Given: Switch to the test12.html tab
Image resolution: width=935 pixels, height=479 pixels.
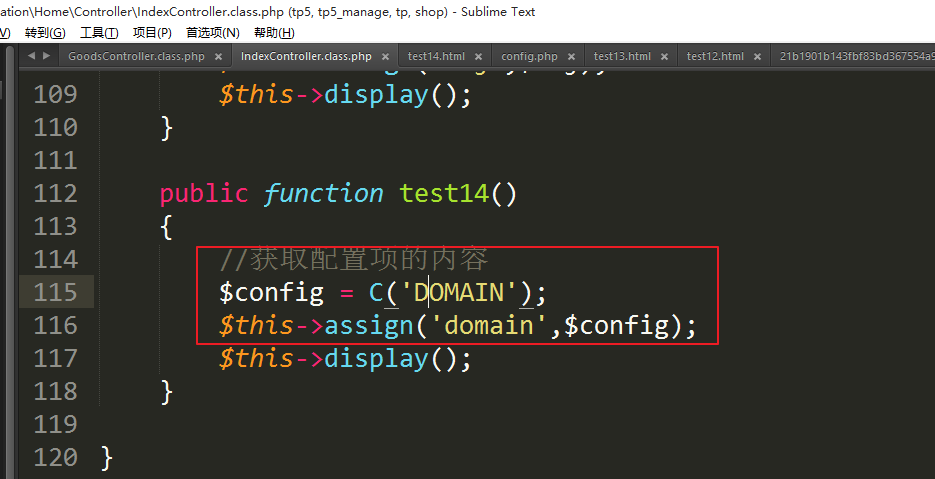Looking at the screenshot, I should click(715, 57).
